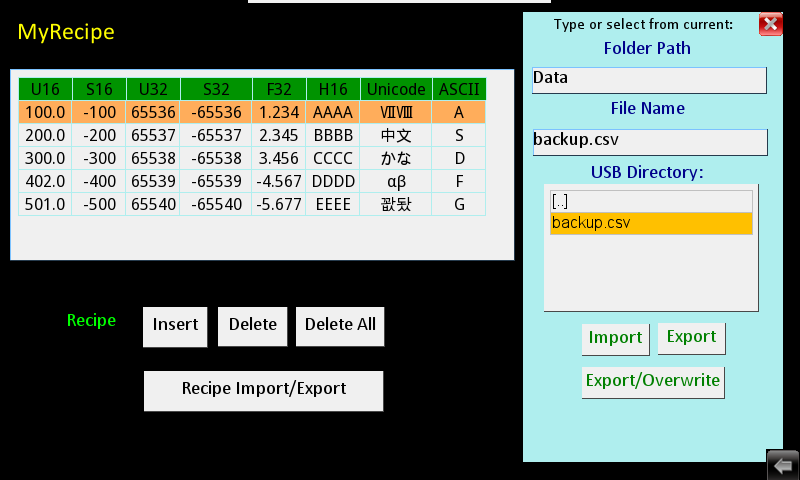Viewport: 800px width, 480px height.
Task: Select the H16 cell EEEE
Action: [333, 204]
